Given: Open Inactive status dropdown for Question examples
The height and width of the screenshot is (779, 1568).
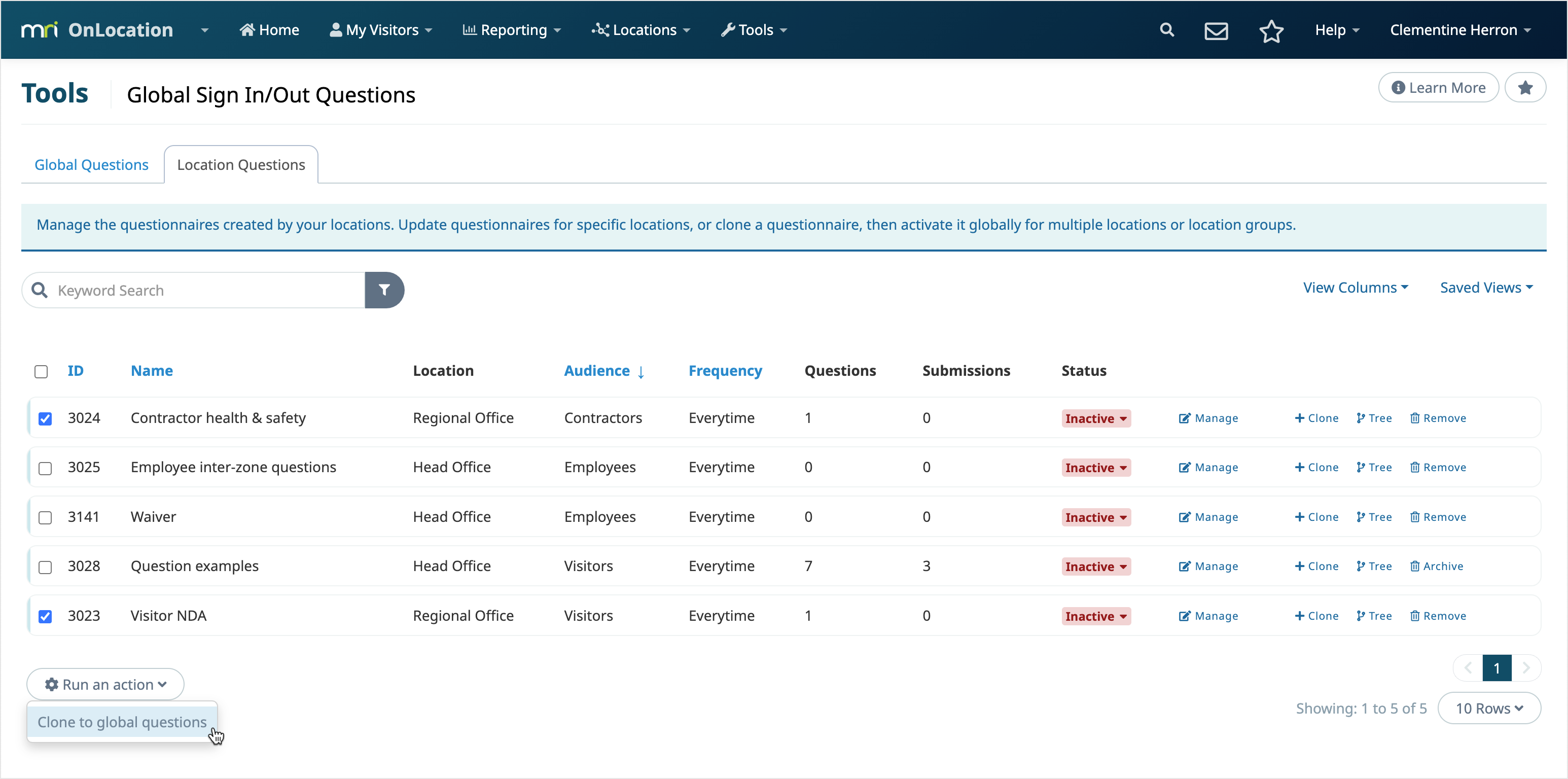Looking at the screenshot, I should 1096,566.
